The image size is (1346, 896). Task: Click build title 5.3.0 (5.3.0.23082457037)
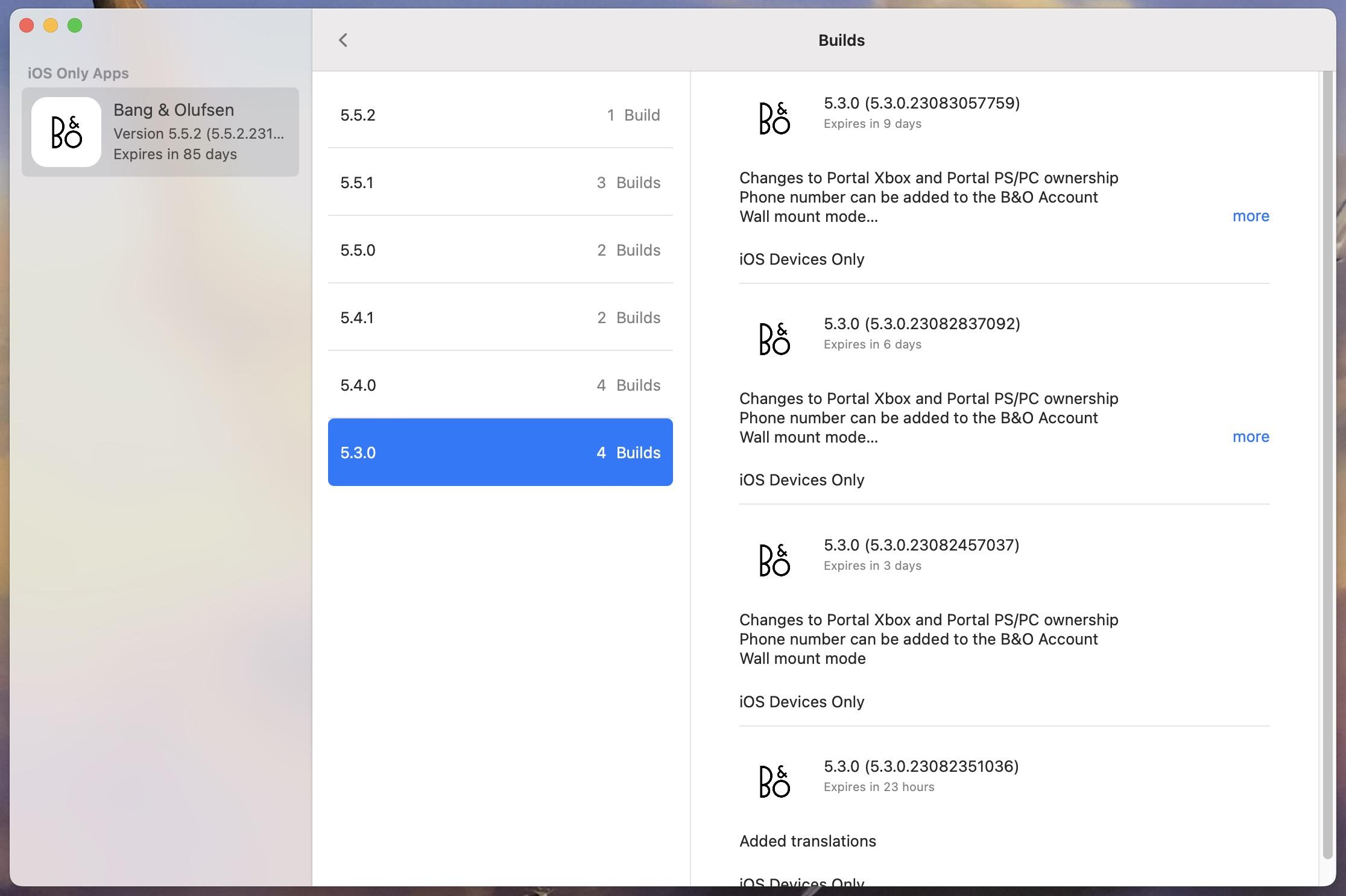(921, 545)
